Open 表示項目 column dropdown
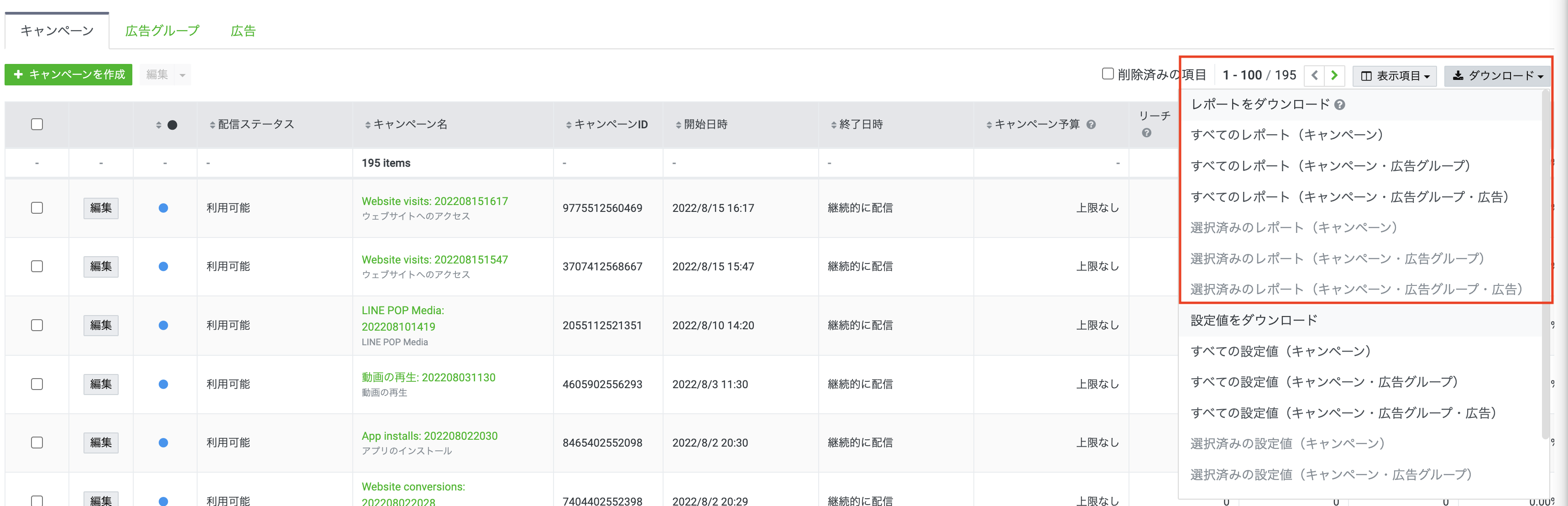The height and width of the screenshot is (506, 1568). [1395, 75]
